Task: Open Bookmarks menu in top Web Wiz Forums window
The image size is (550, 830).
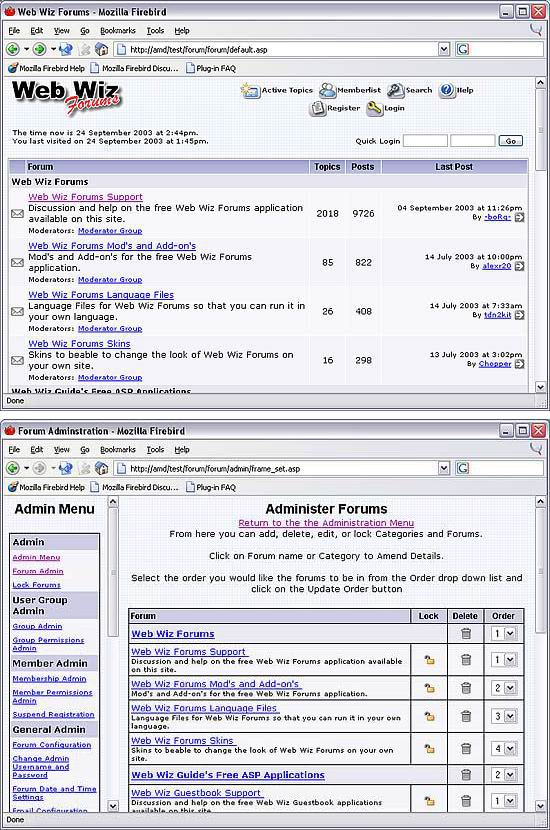Action: [x=118, y=31]
